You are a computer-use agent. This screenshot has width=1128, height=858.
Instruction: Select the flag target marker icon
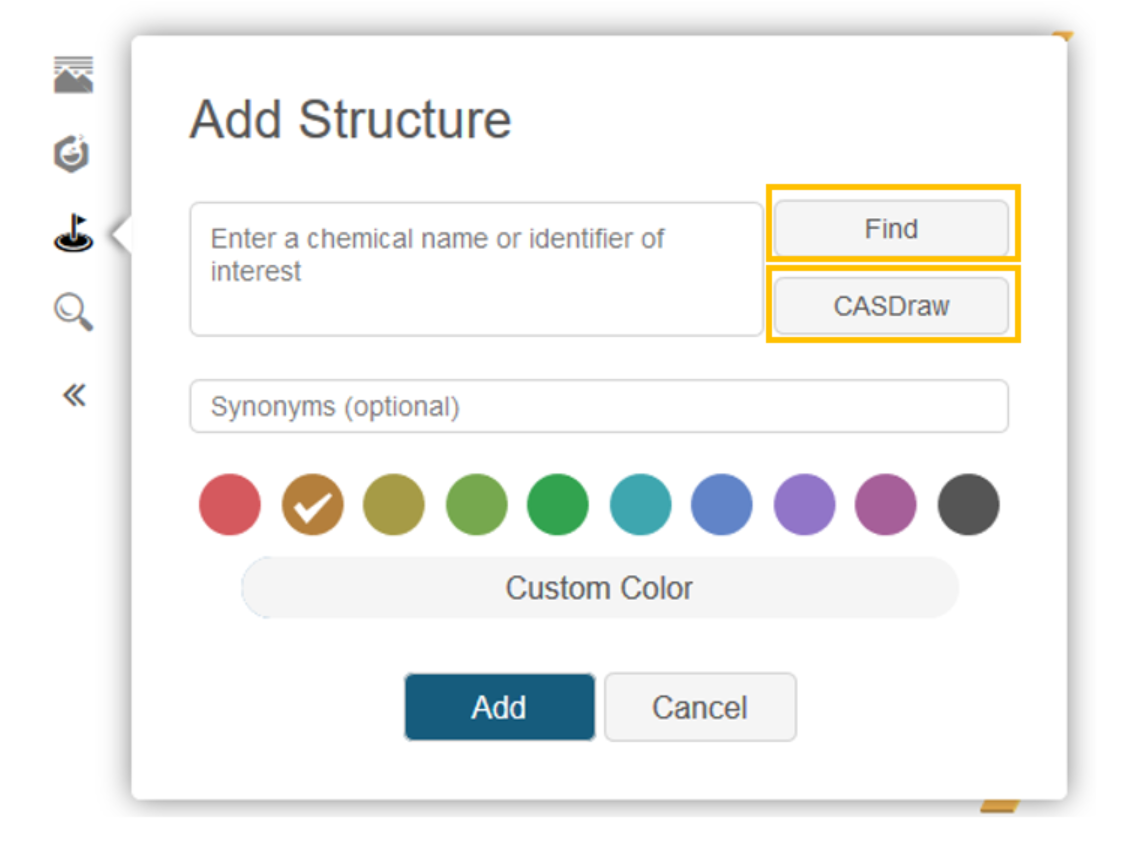tap(73, 234)
